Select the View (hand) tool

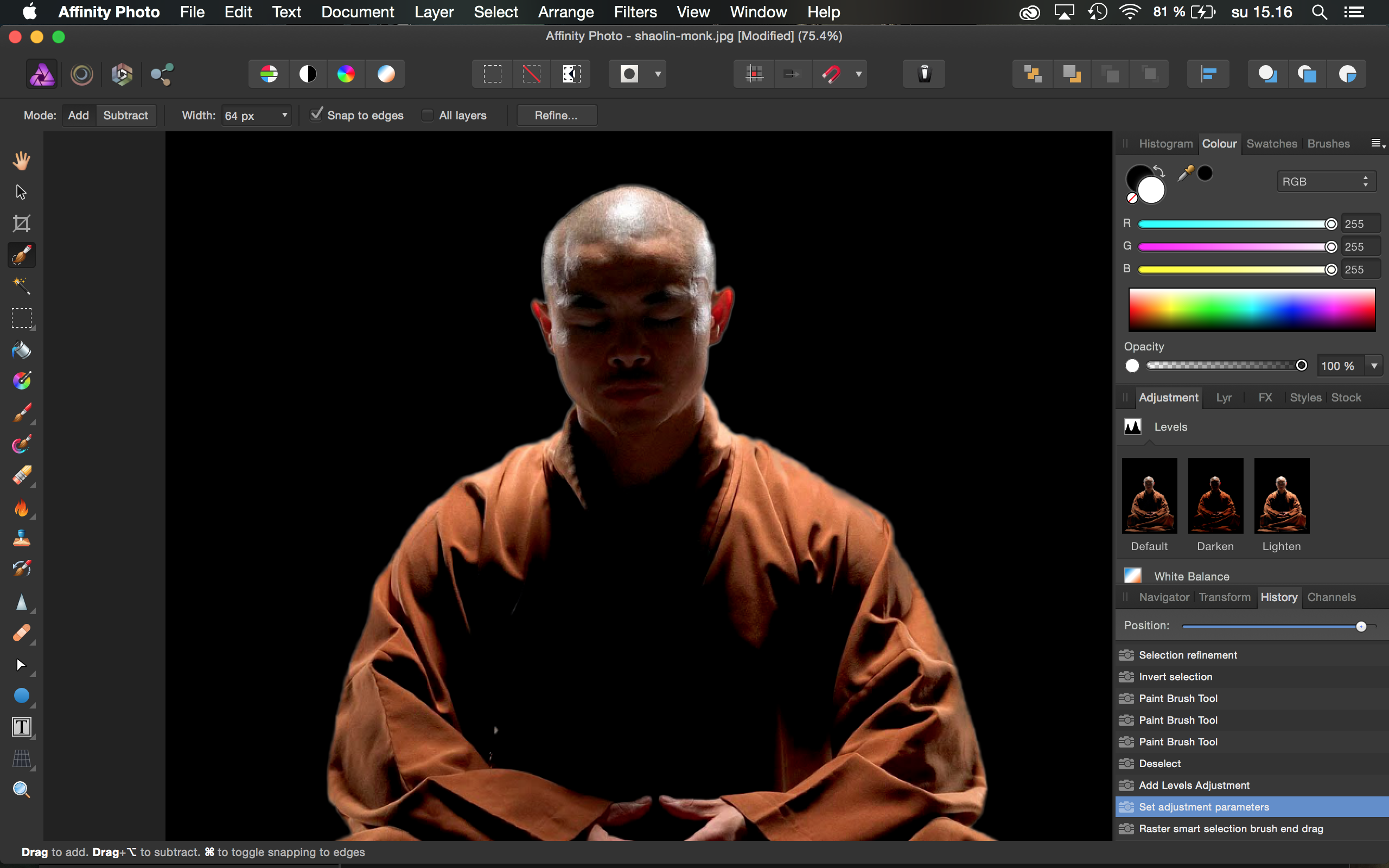pos(21,161)
